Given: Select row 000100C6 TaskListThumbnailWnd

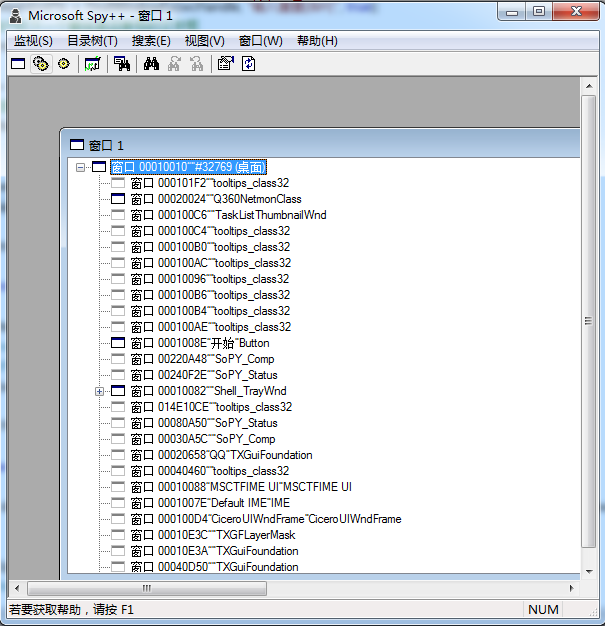Looking at the screenshot, I should 228,215.
